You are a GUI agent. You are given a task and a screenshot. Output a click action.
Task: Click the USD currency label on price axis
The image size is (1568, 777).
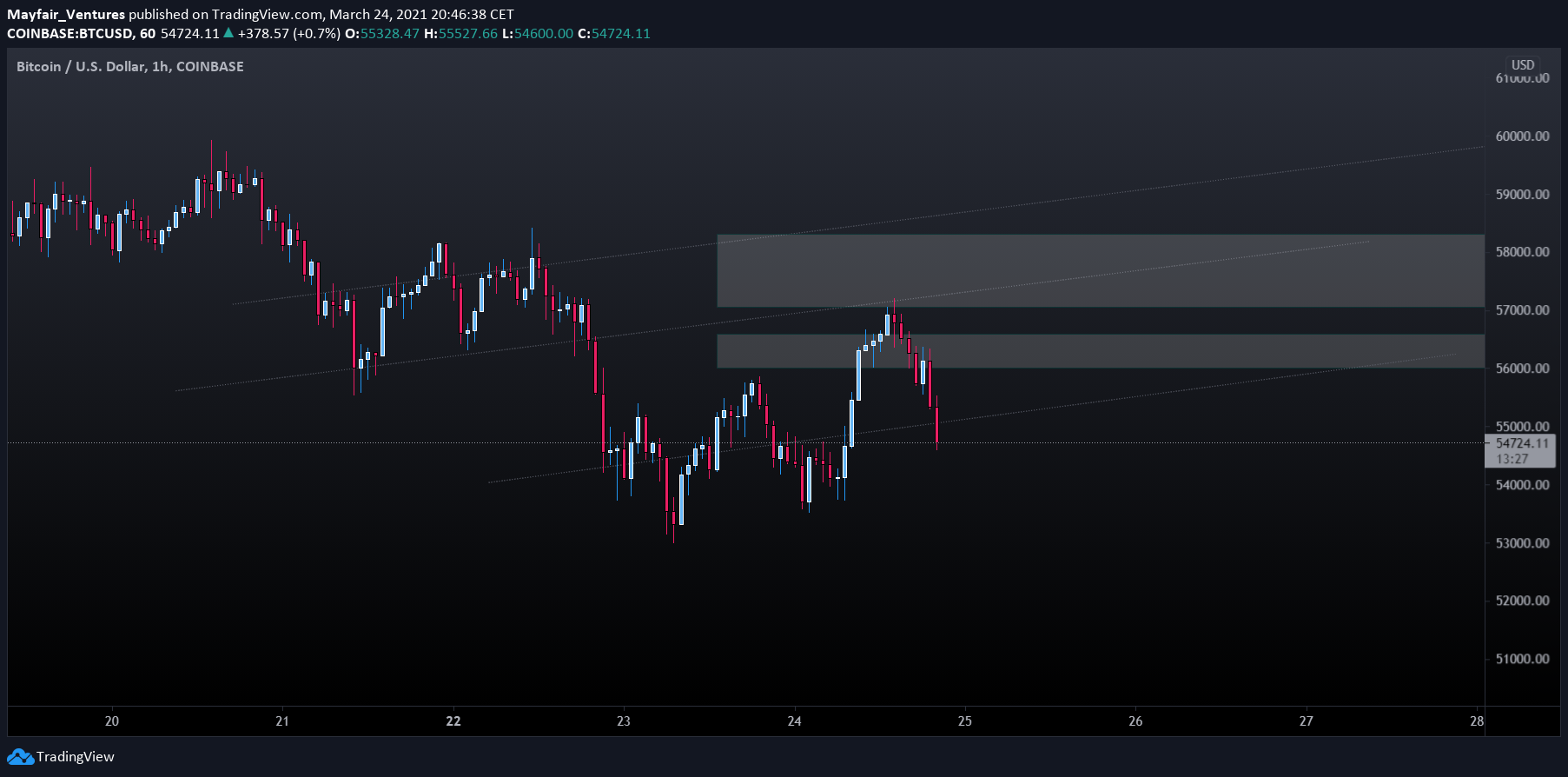pyautogui.click(x=1522, y=65)
